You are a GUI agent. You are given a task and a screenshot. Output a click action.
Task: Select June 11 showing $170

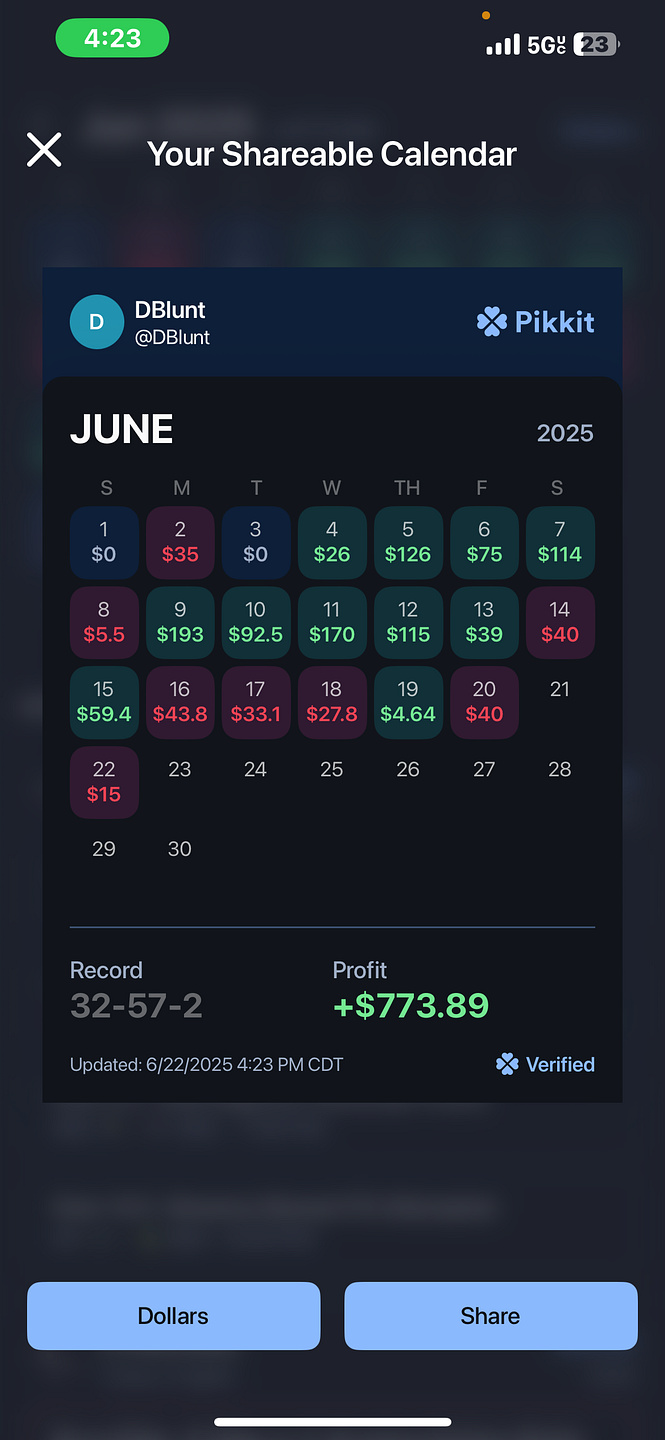pyautogui.click(x=332, y=622)
